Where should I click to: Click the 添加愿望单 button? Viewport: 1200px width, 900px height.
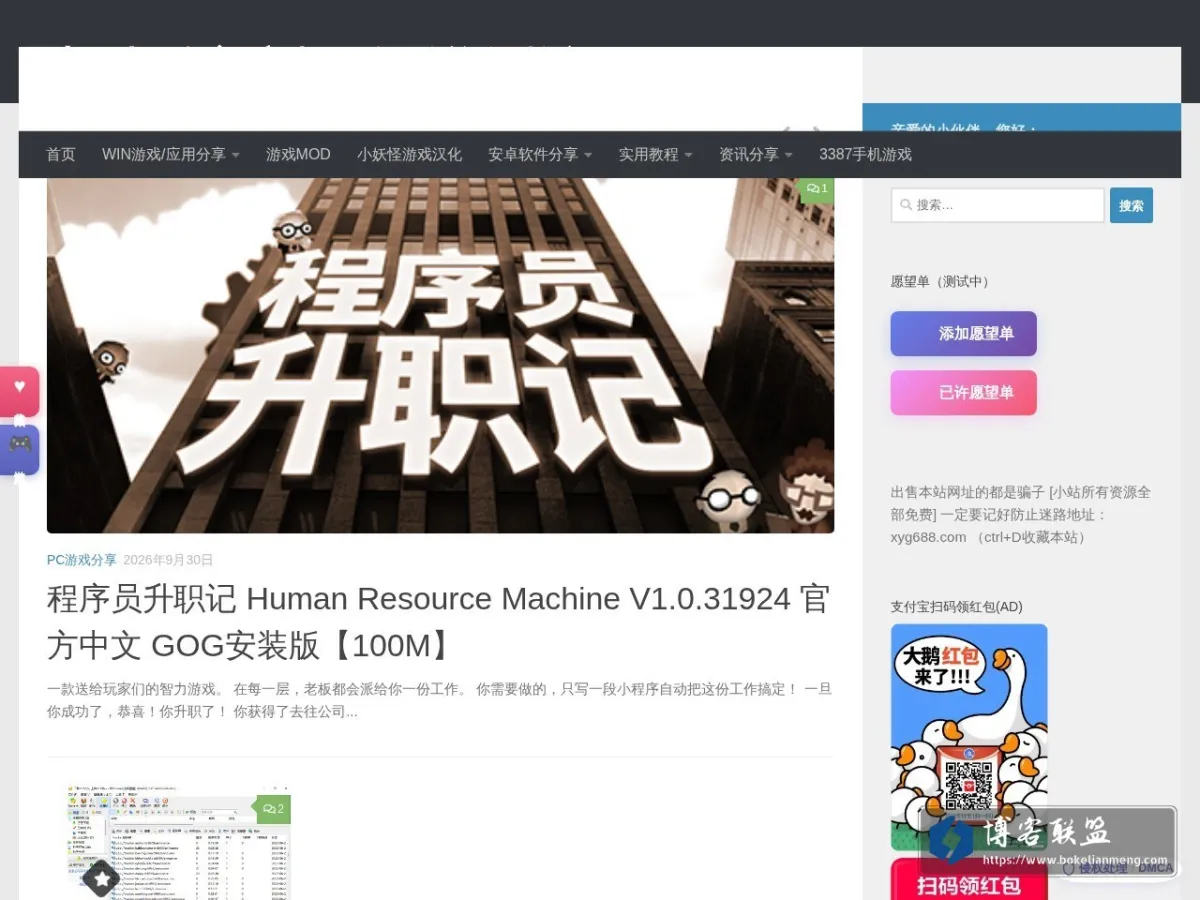coord(964,334)
